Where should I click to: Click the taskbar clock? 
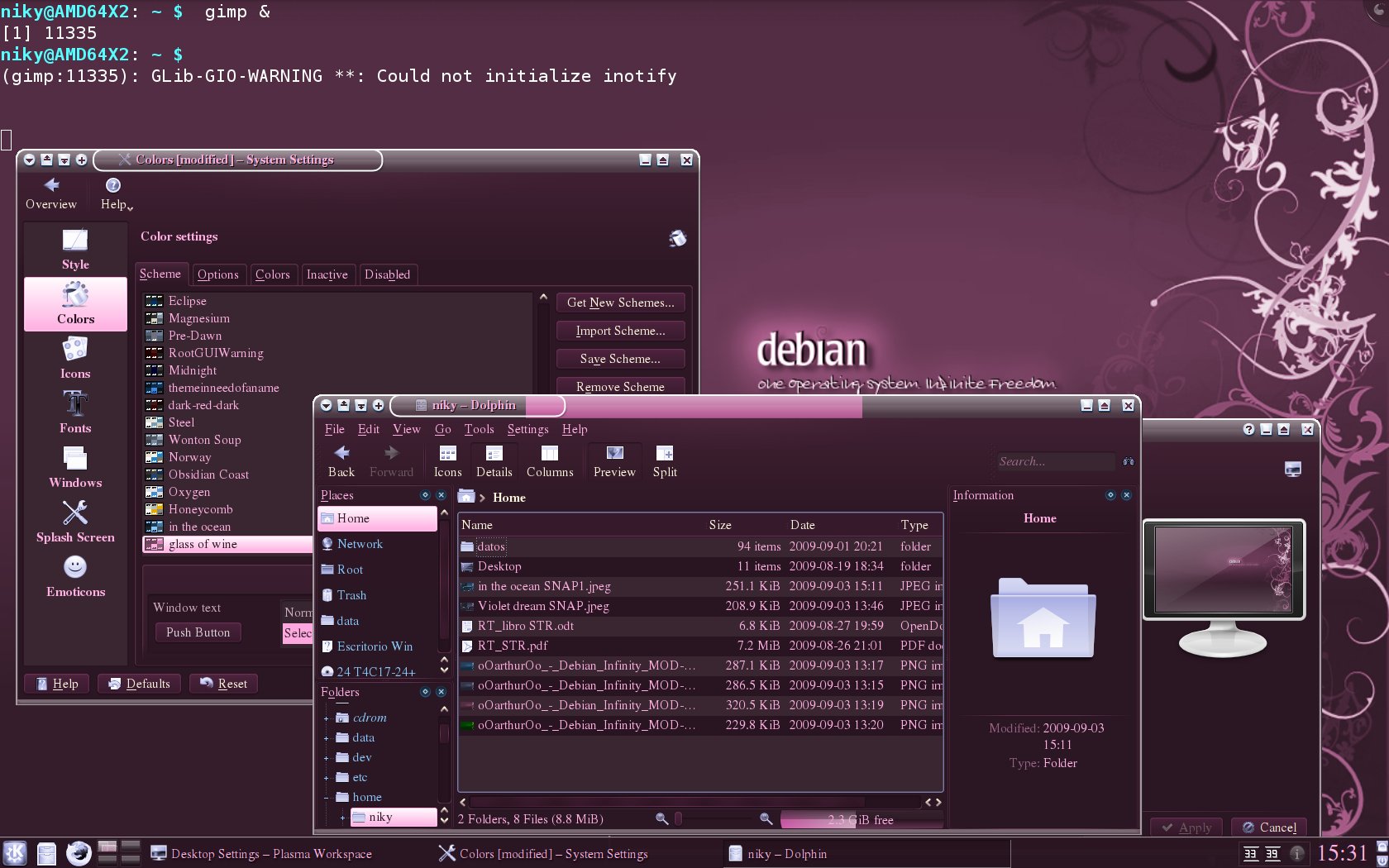(1343, 853)
